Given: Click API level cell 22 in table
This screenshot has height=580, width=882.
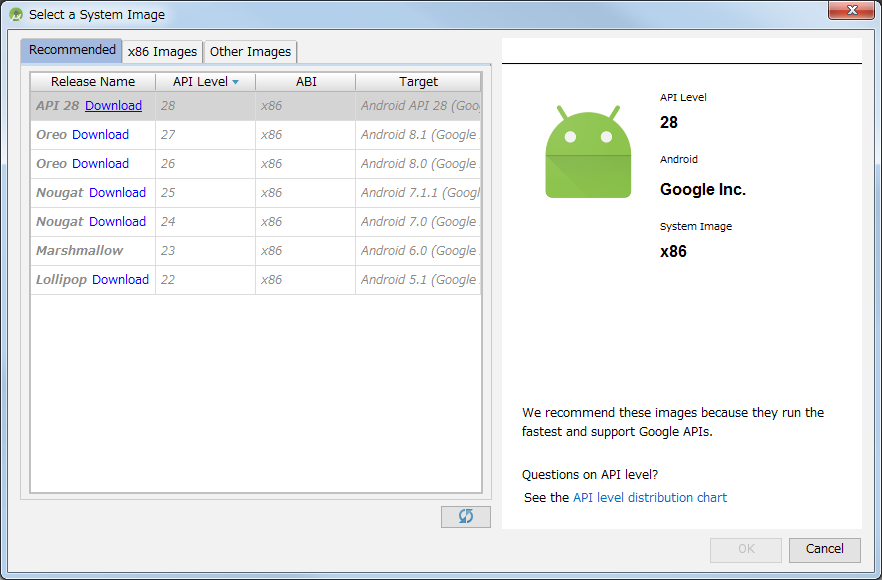Looking at the screenshot, I should pos(205,280).
